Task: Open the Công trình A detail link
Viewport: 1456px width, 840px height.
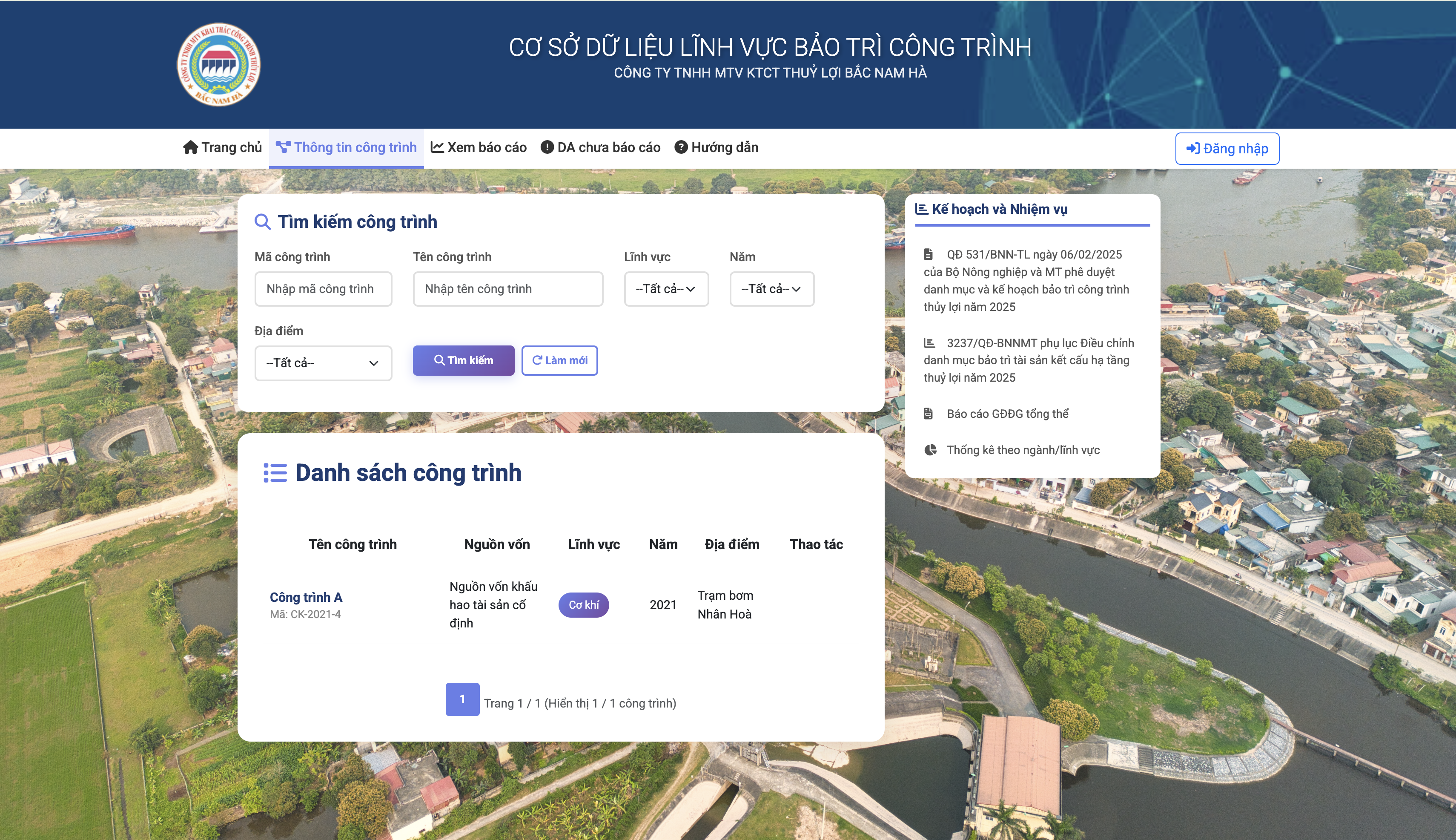Action: click(306, 598)
